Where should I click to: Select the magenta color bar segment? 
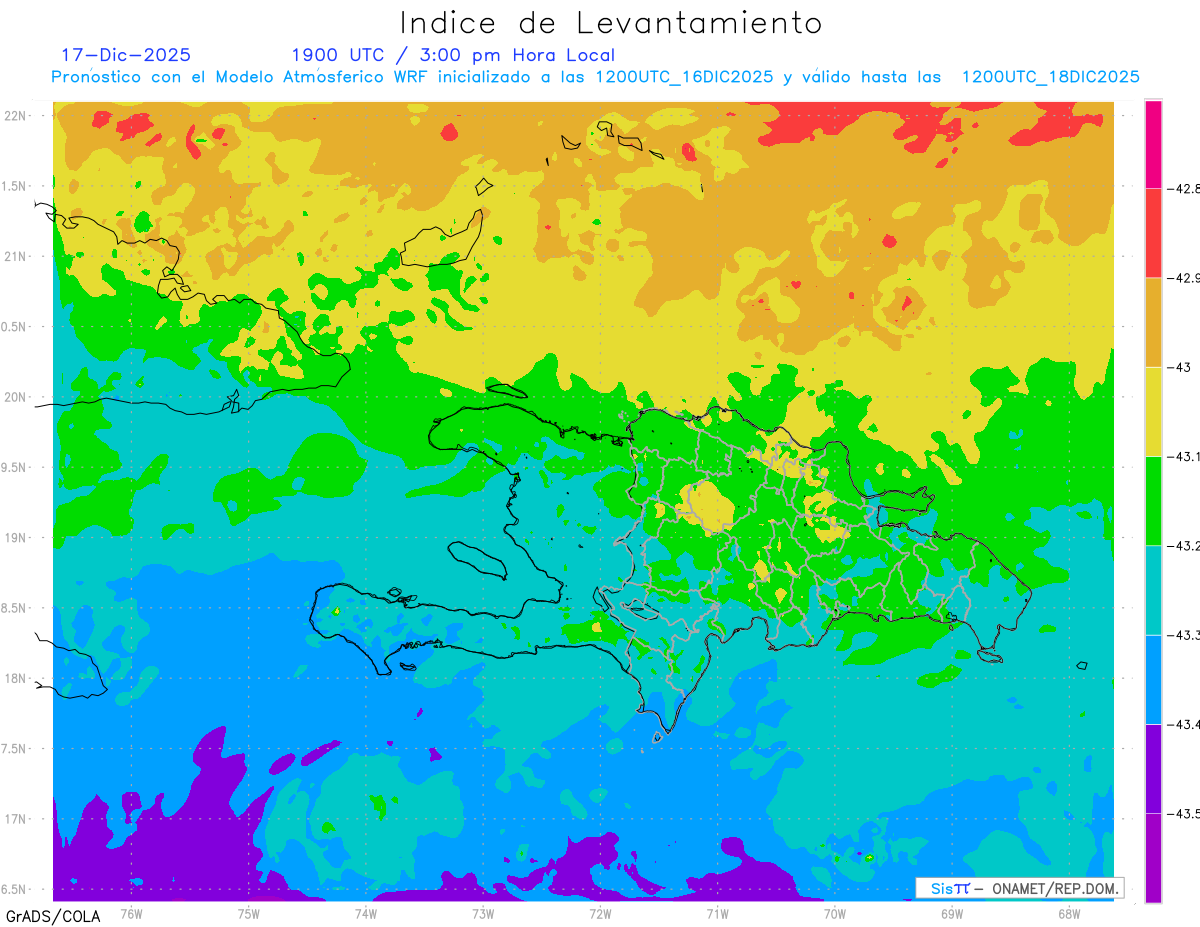[x=1153, y=144]
